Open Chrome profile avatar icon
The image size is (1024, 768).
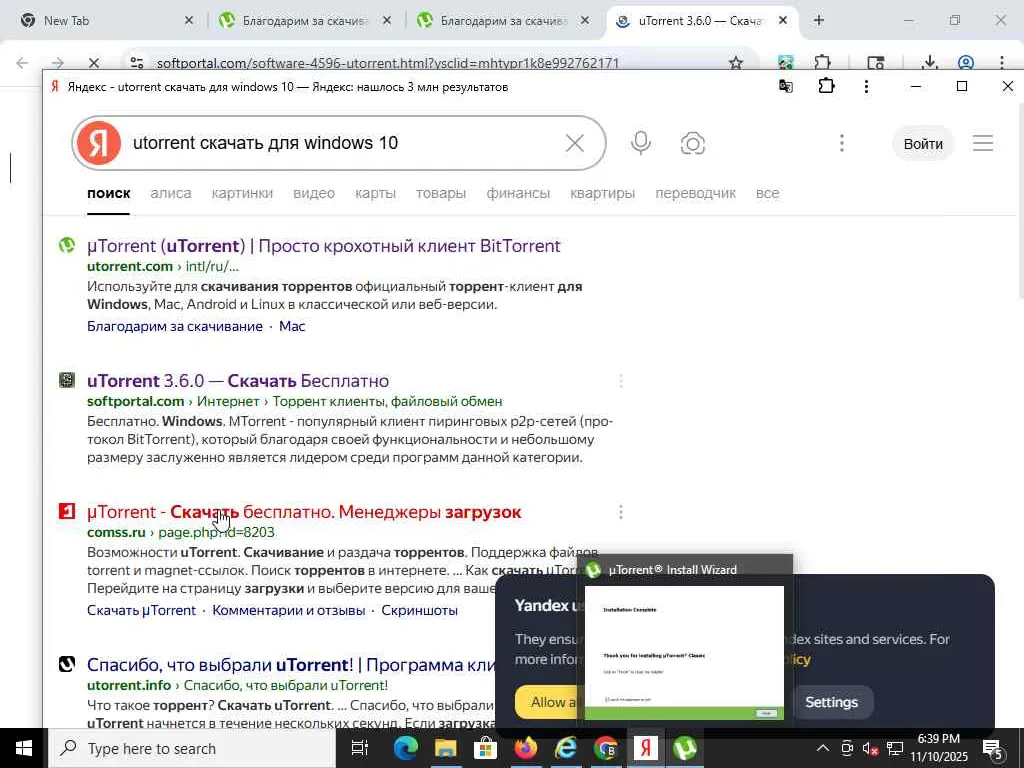(x=966, y=63)
